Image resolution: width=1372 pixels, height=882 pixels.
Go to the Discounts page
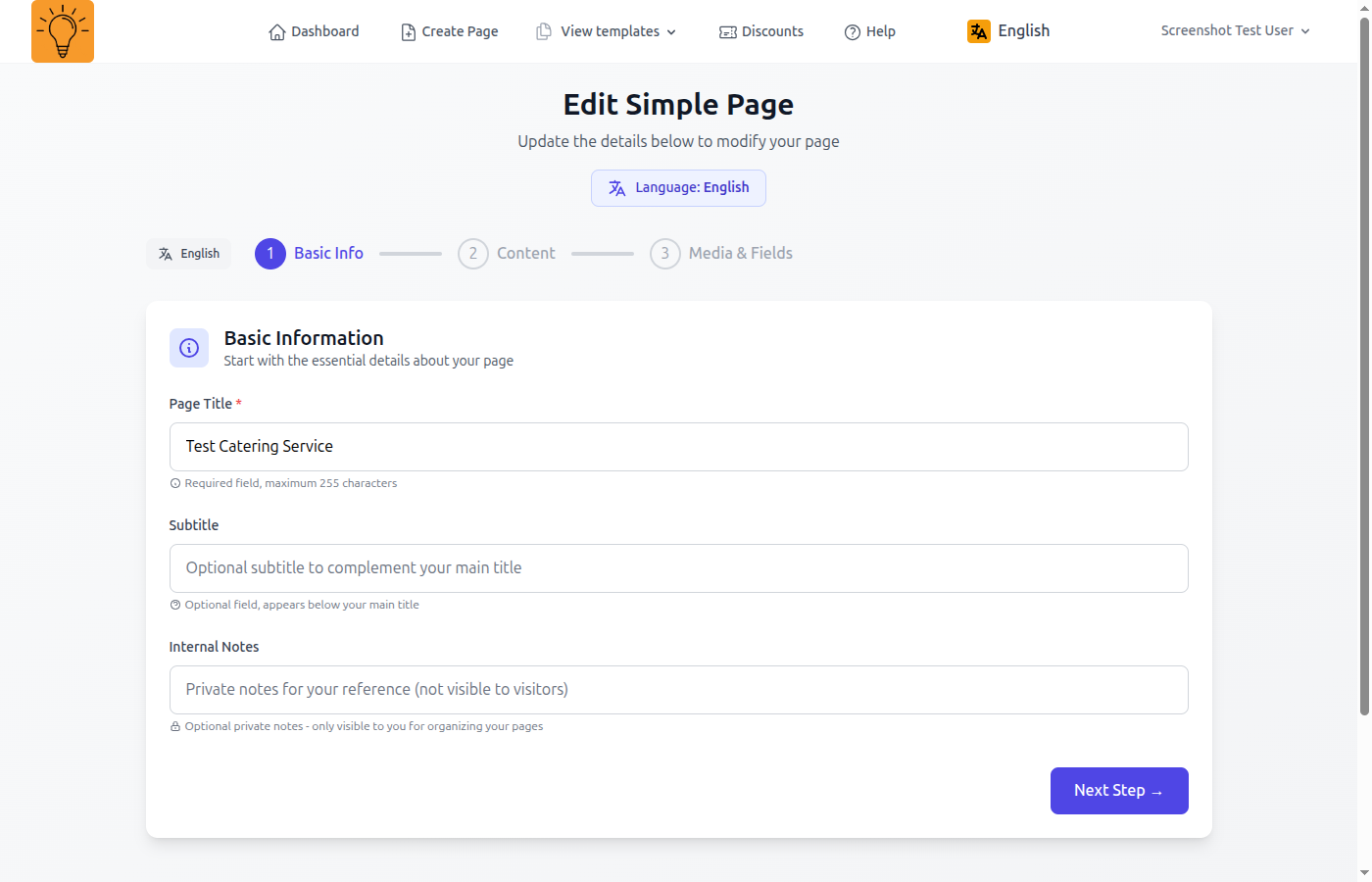(x=761, y=31)
